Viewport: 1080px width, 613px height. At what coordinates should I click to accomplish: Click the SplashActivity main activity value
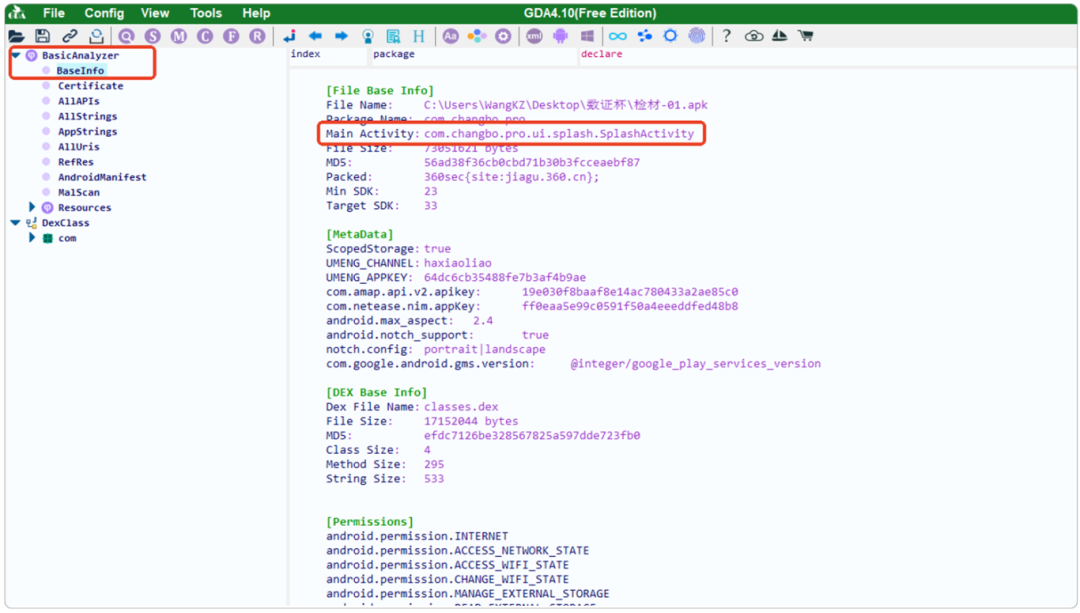tap(559, 134)
